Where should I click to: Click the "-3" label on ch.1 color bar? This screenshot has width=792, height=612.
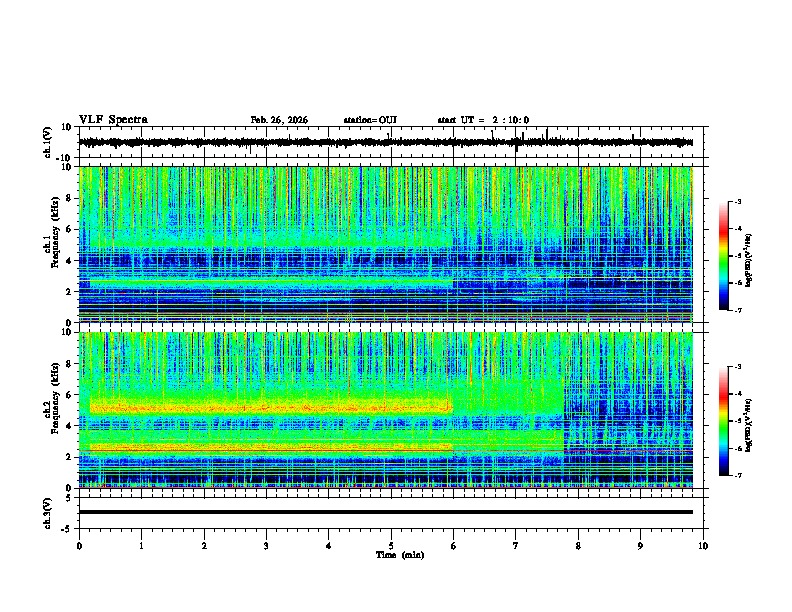[x=738, y=201]
